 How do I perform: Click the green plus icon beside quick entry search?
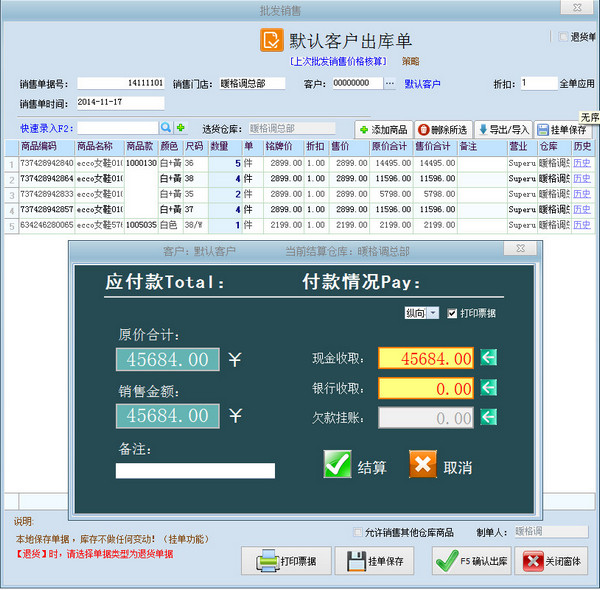181,128
